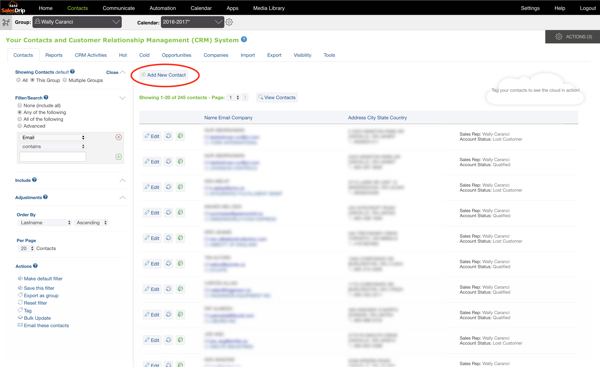Open the page number selector
Viewport: 600px width, 367px height.
coord(234,98)
